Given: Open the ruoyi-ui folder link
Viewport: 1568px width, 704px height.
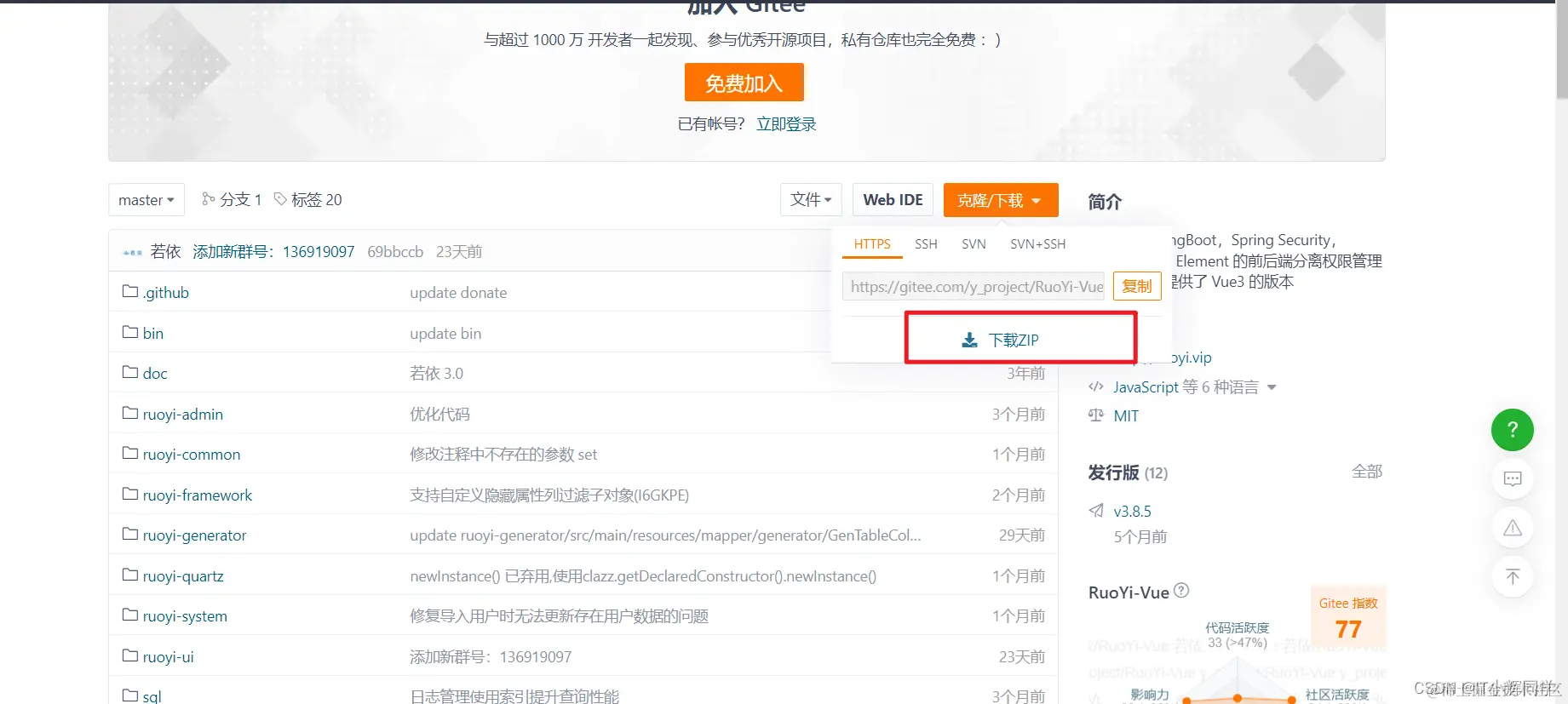Looking at the screenshot, I should pyautogui.click(x=169, y=656).
